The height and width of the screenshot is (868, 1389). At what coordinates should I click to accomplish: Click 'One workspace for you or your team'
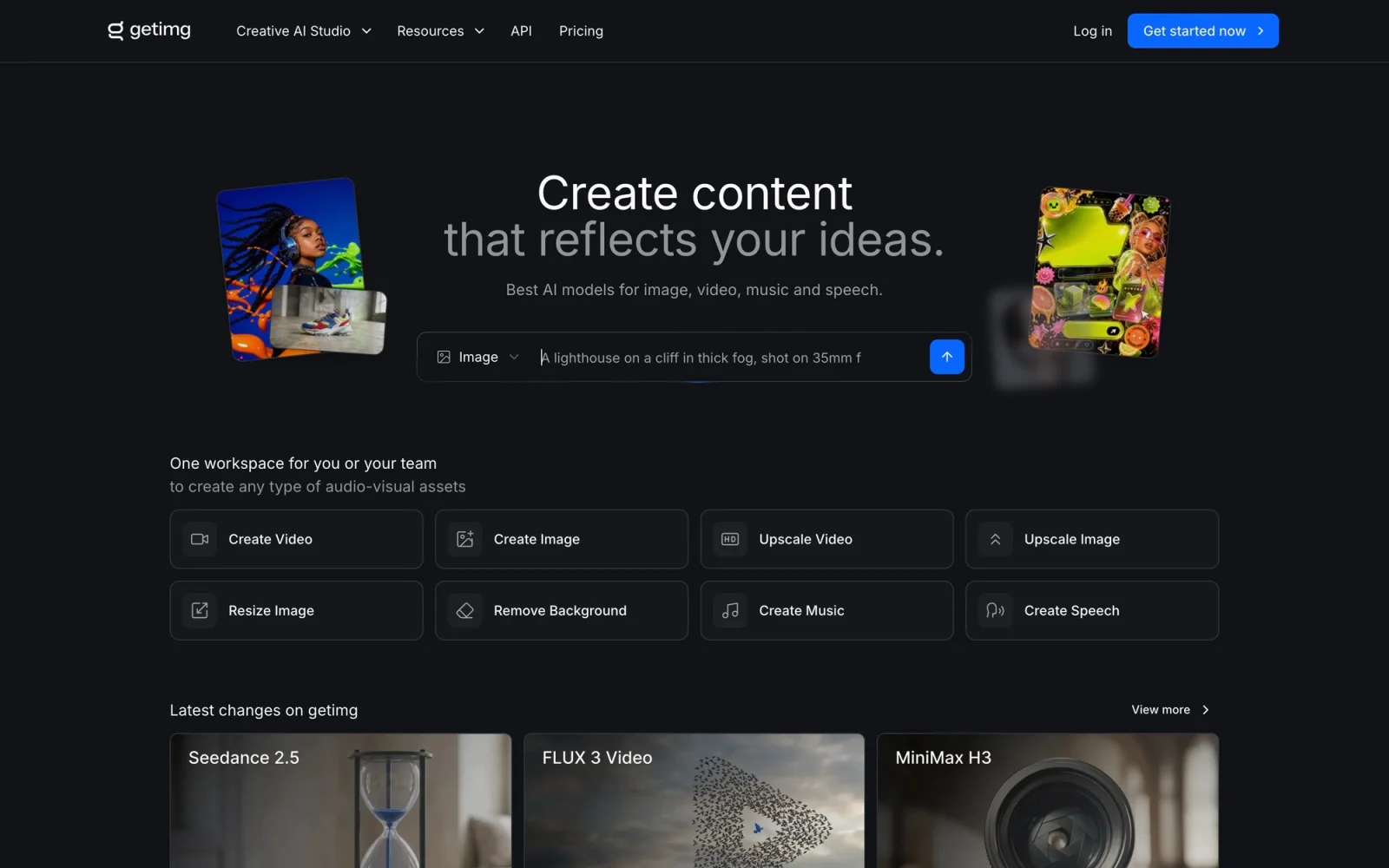click(303, 464)
